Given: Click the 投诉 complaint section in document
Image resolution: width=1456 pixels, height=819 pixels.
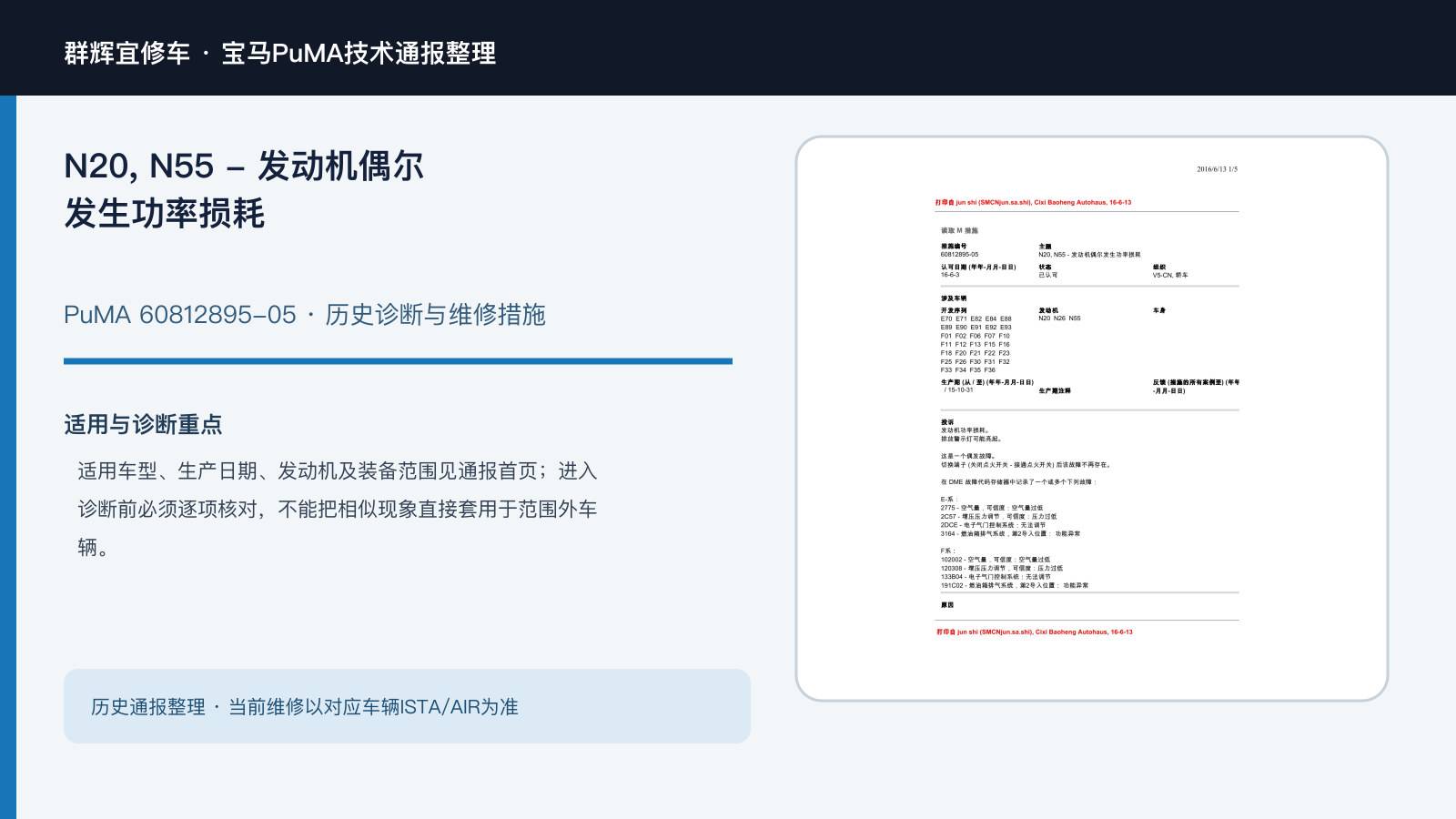Looking at the screenshot, I should click(947, 422).
